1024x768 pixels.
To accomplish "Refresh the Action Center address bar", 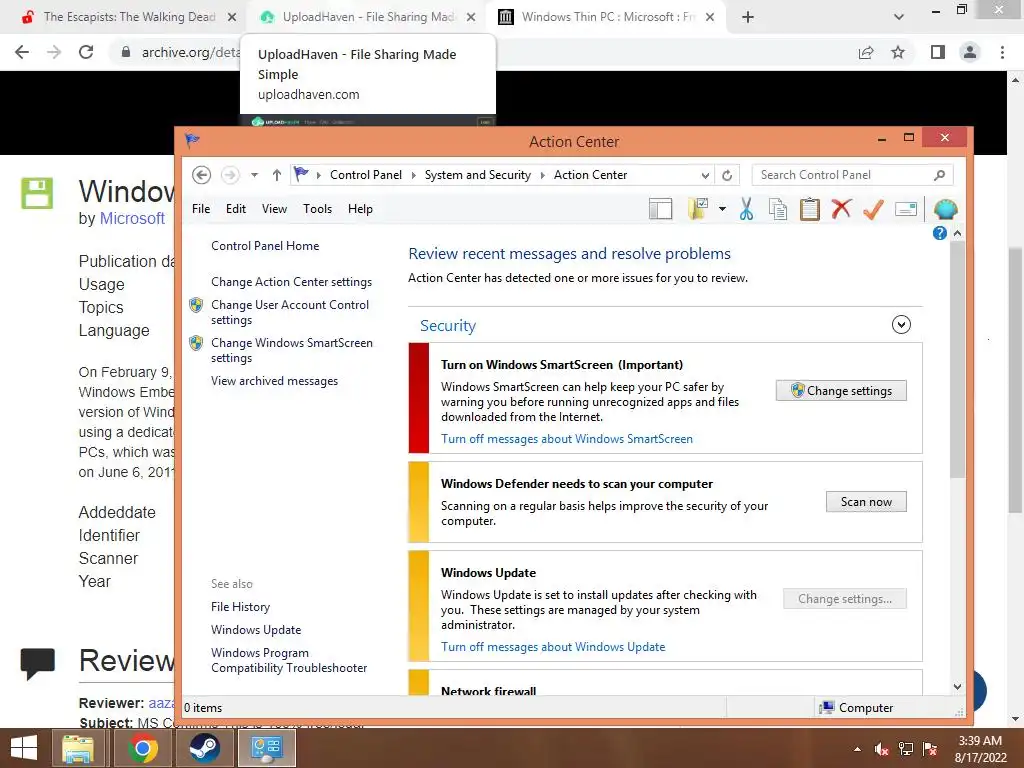I will point(727,175).
